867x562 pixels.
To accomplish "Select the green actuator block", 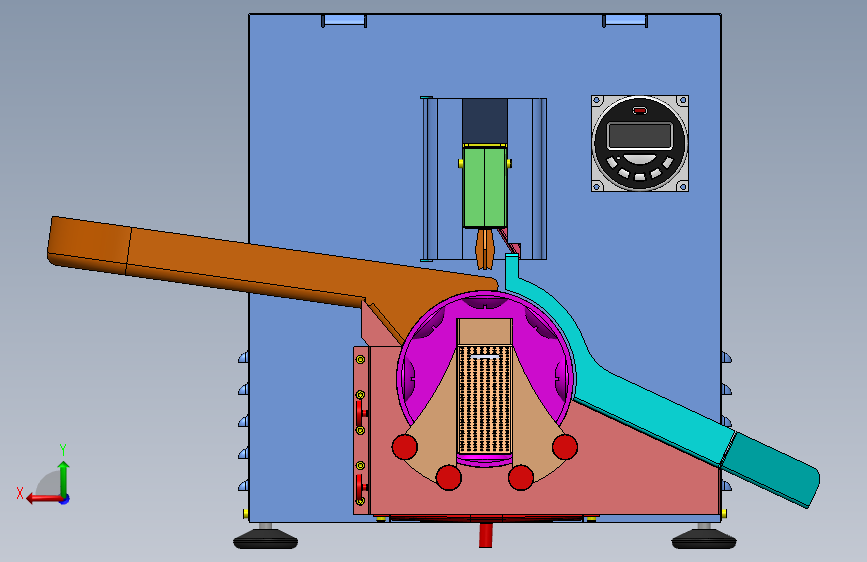I will click(x=485, y=187).
